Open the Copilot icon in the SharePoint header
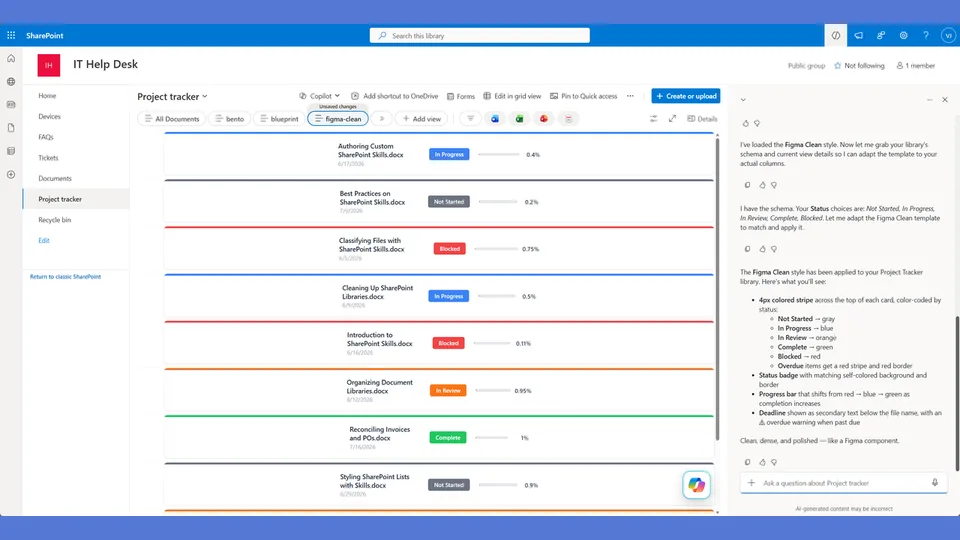 (x=836, y=36)
